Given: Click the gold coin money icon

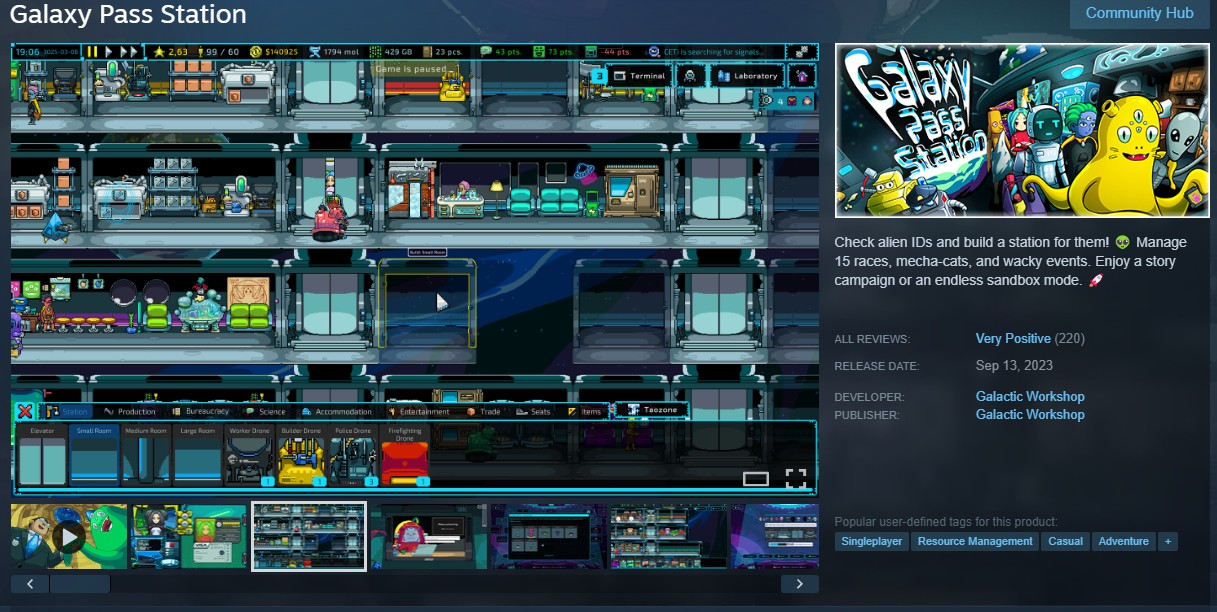Looking at the screenshot, I should point(255,51).
